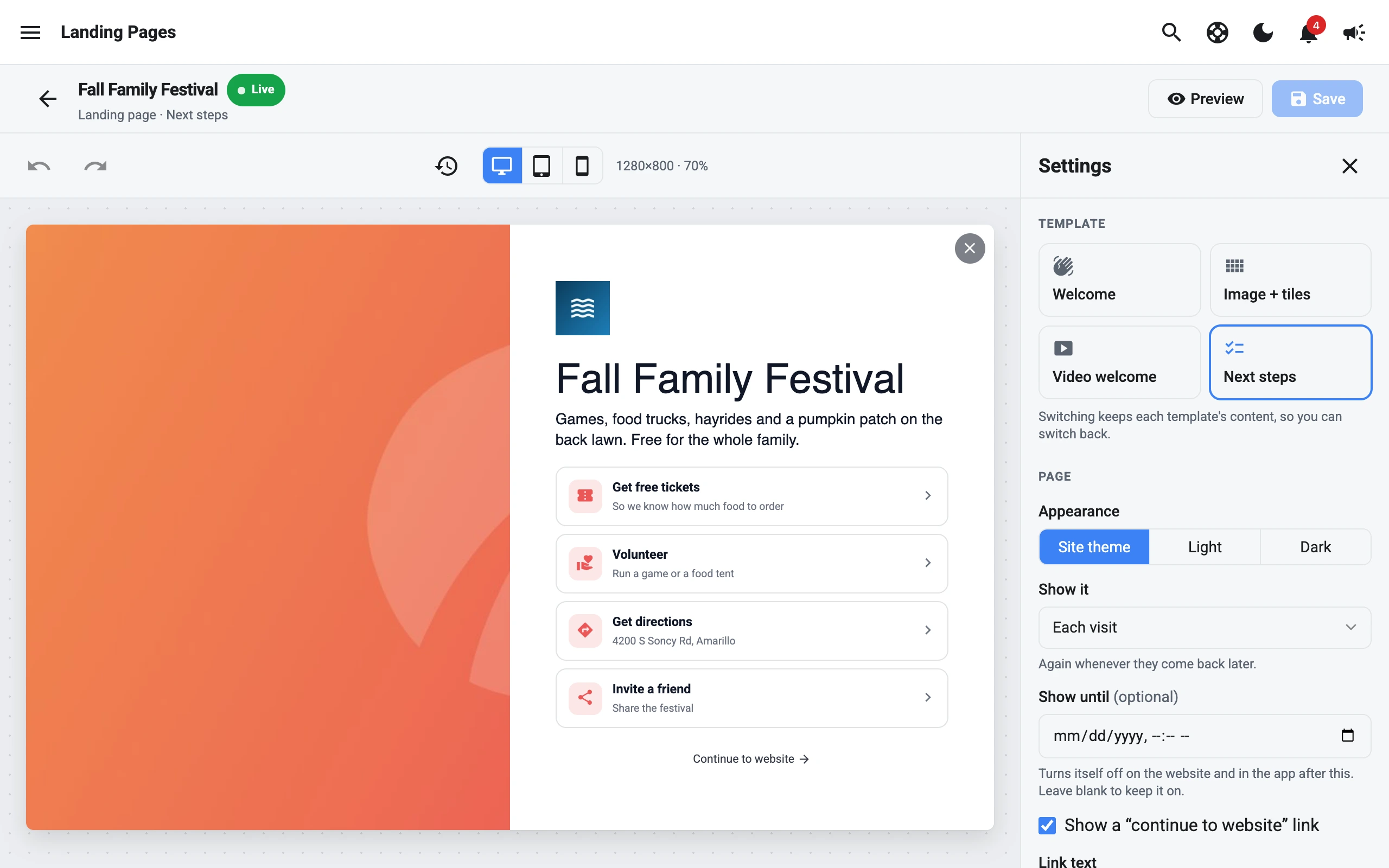Screen dimensions: 1389x868
Task: Select the Welcome template
Action: coord(1119,279)
